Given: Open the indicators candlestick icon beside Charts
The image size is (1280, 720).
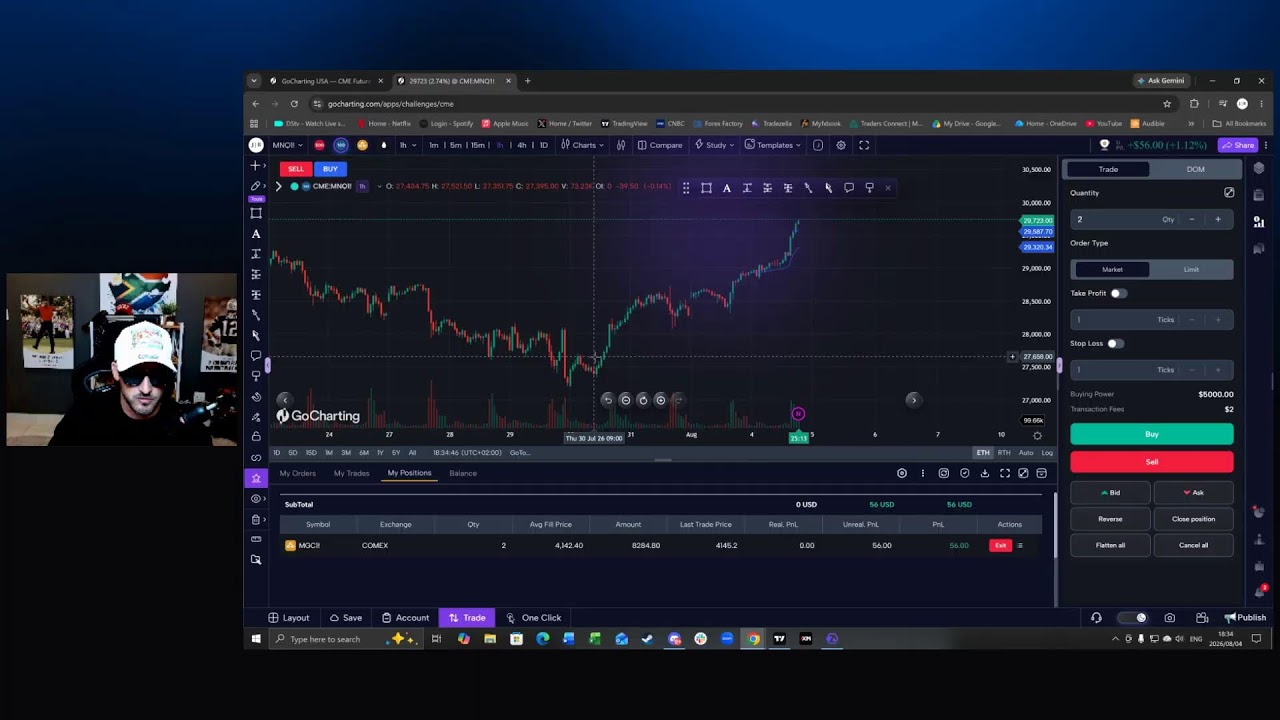Looking at the screenshot, I should pyautogui.click(x=621, y=145).
